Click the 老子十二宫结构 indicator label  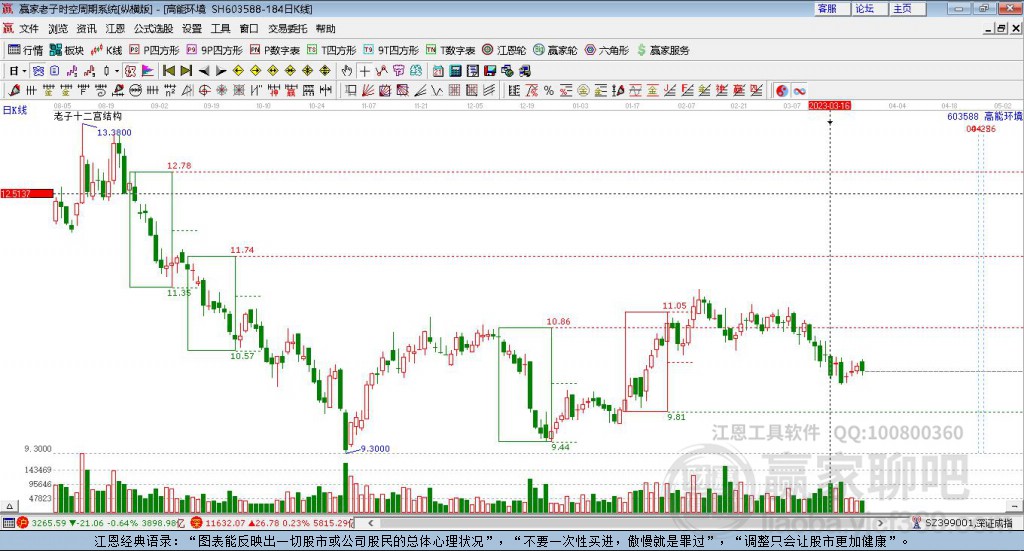(88, 116)
